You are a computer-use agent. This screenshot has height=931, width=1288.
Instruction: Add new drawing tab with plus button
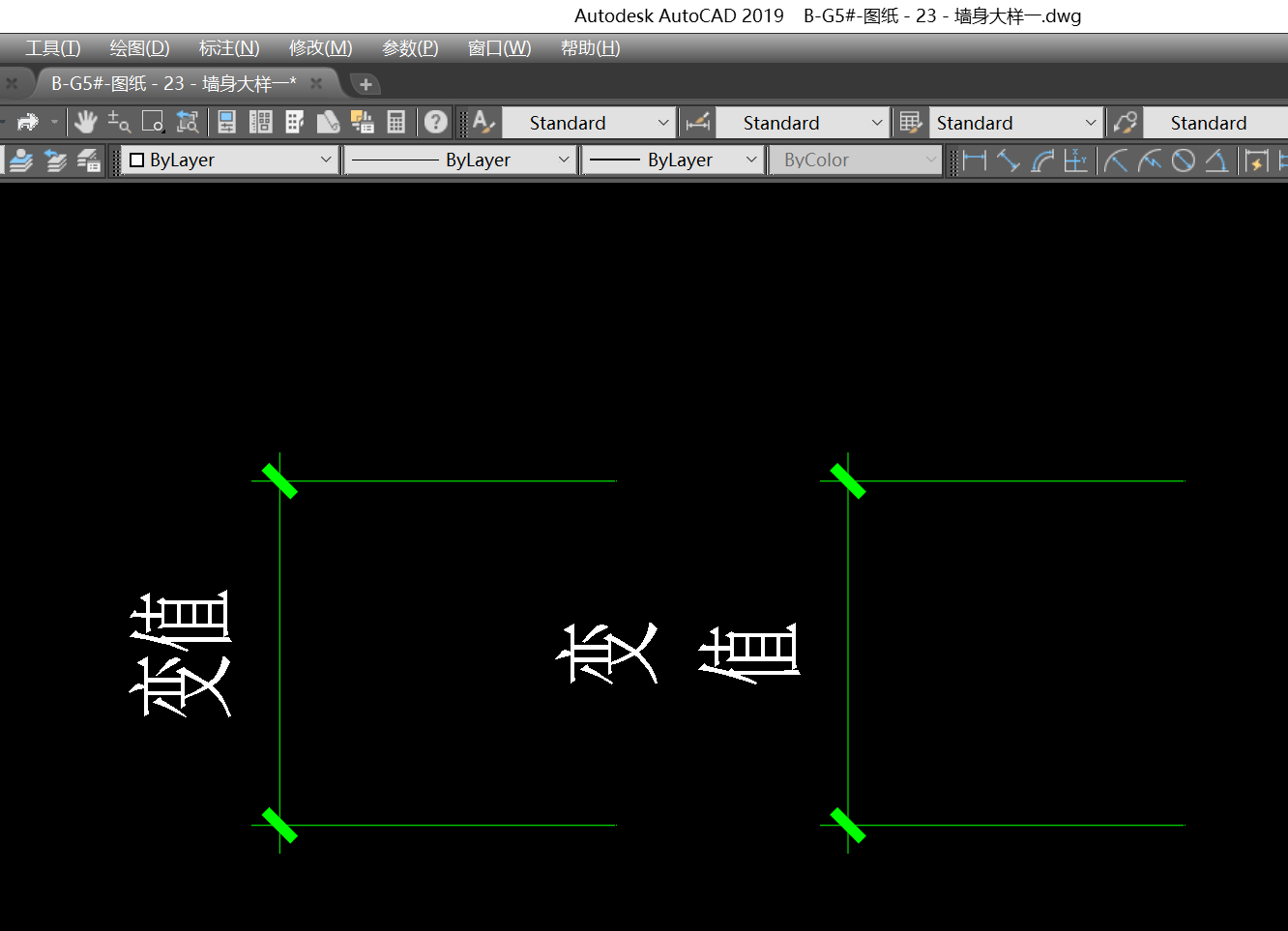[x=366, y=85]
